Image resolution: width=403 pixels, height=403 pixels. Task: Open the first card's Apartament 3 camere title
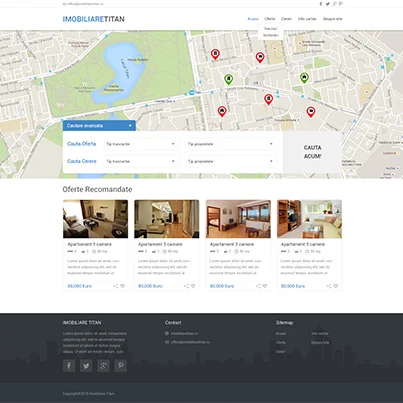89,244
